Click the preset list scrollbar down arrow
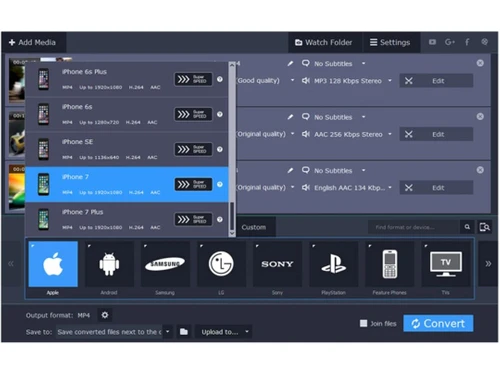 pos(232,234)
